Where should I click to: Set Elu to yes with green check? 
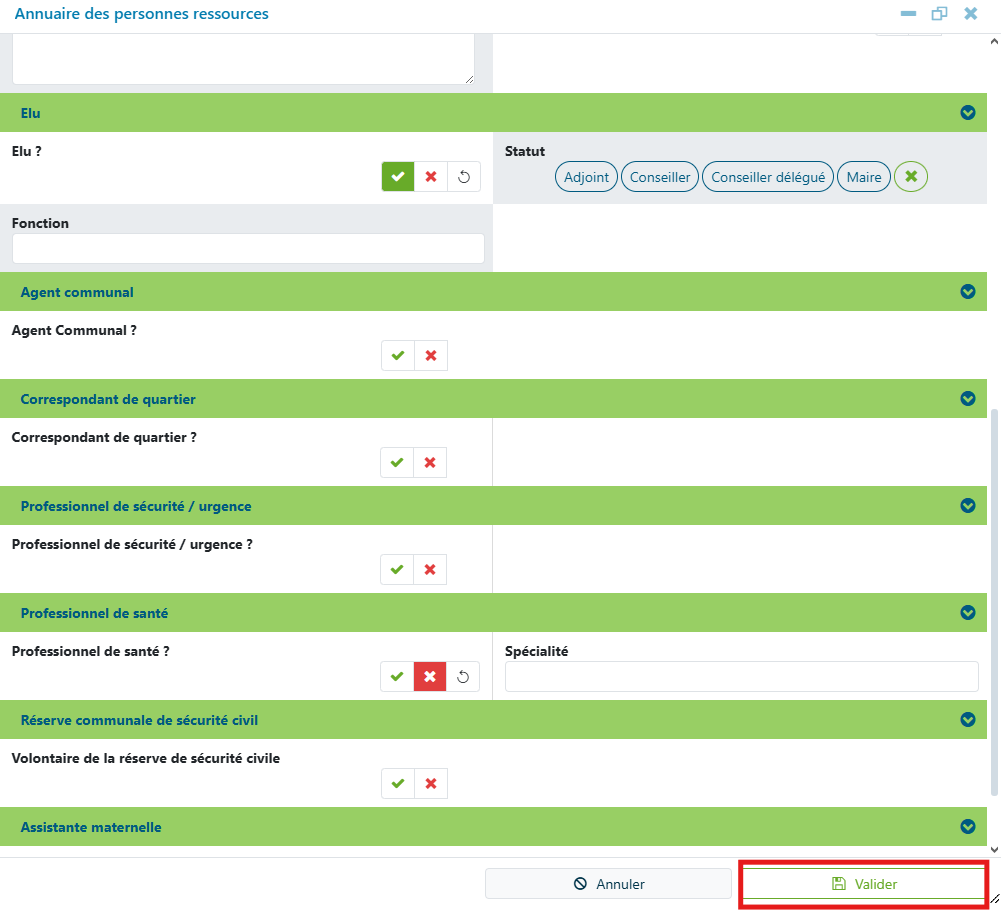pyautogui.click(x=398, y=177)
